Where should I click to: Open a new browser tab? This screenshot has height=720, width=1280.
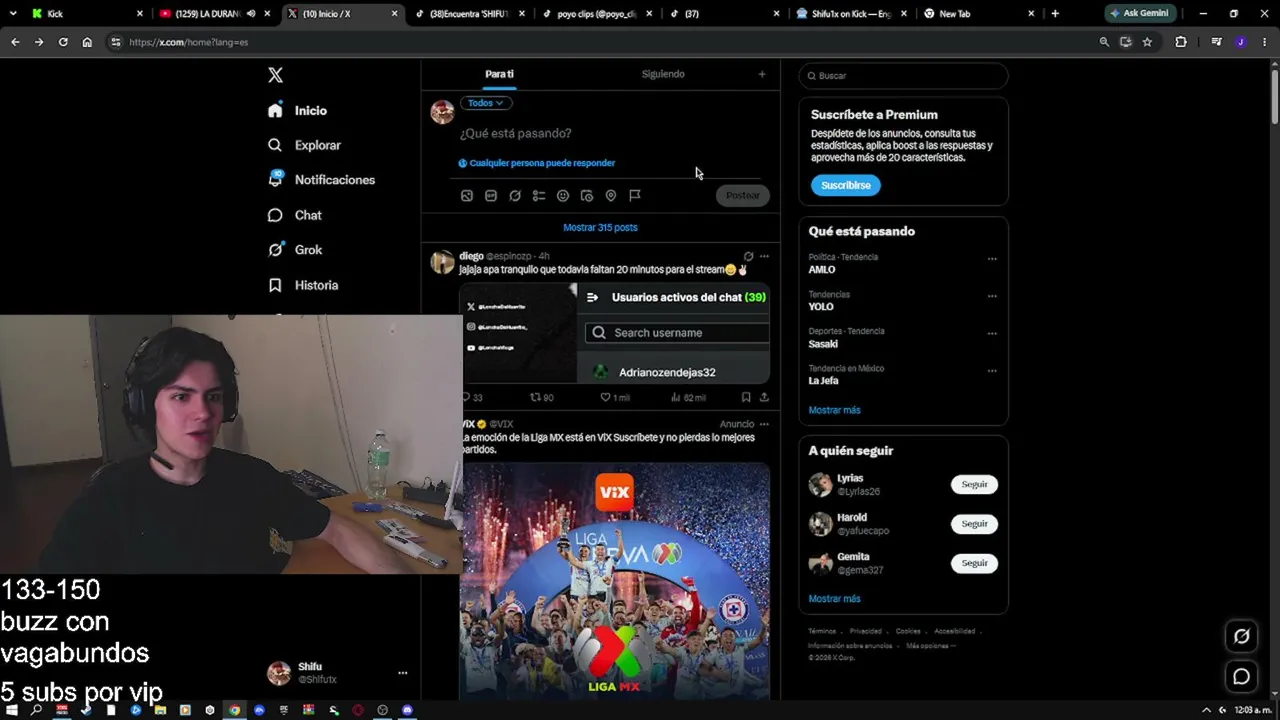point(1055,14)
